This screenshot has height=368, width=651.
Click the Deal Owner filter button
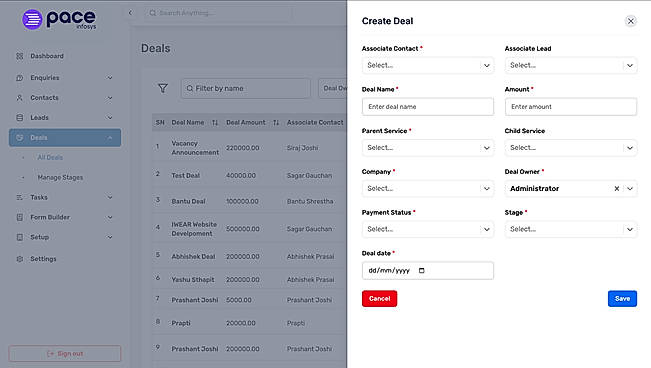tap(333, 88)
